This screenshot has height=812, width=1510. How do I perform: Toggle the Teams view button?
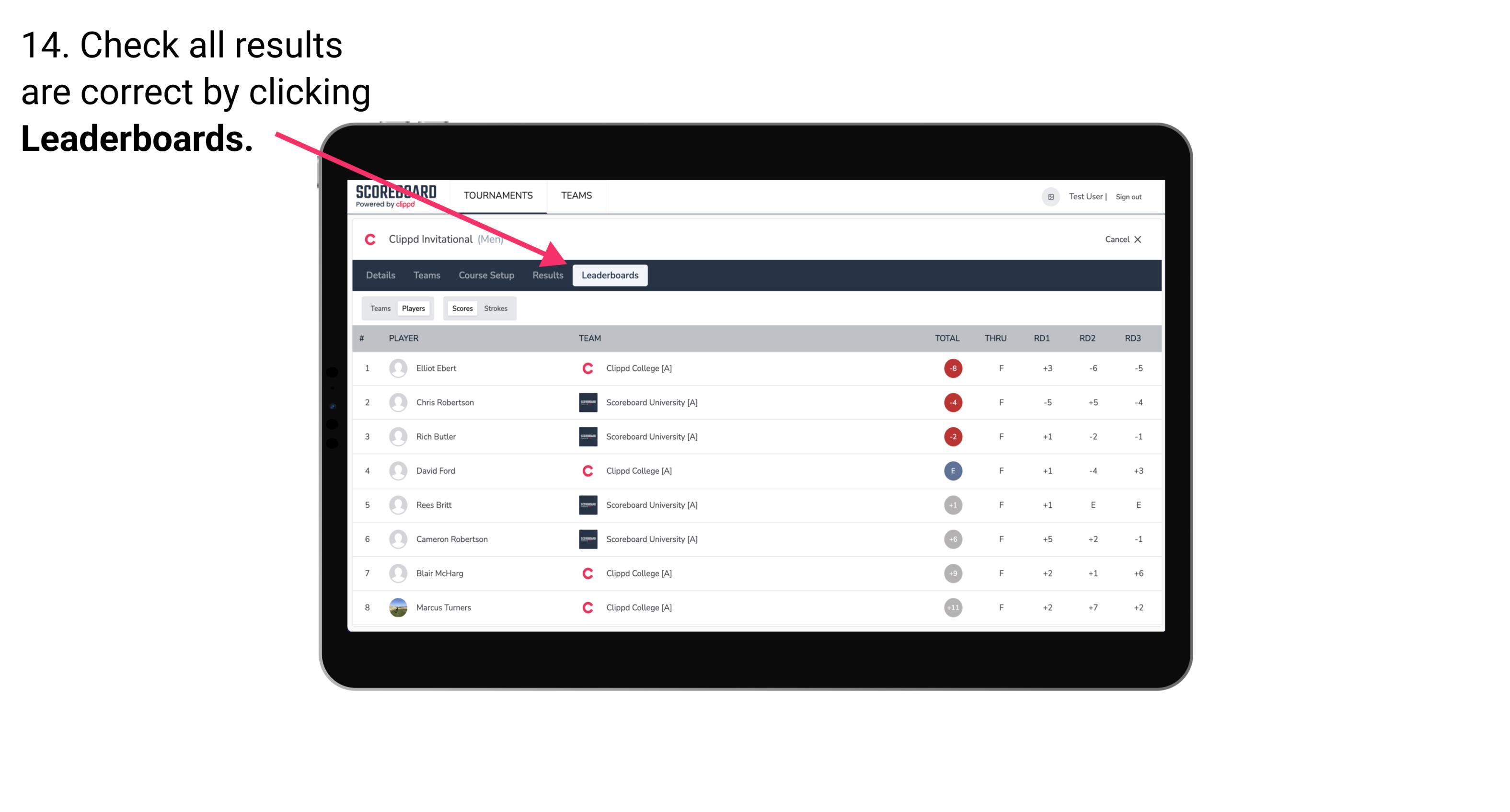point(379,308)
